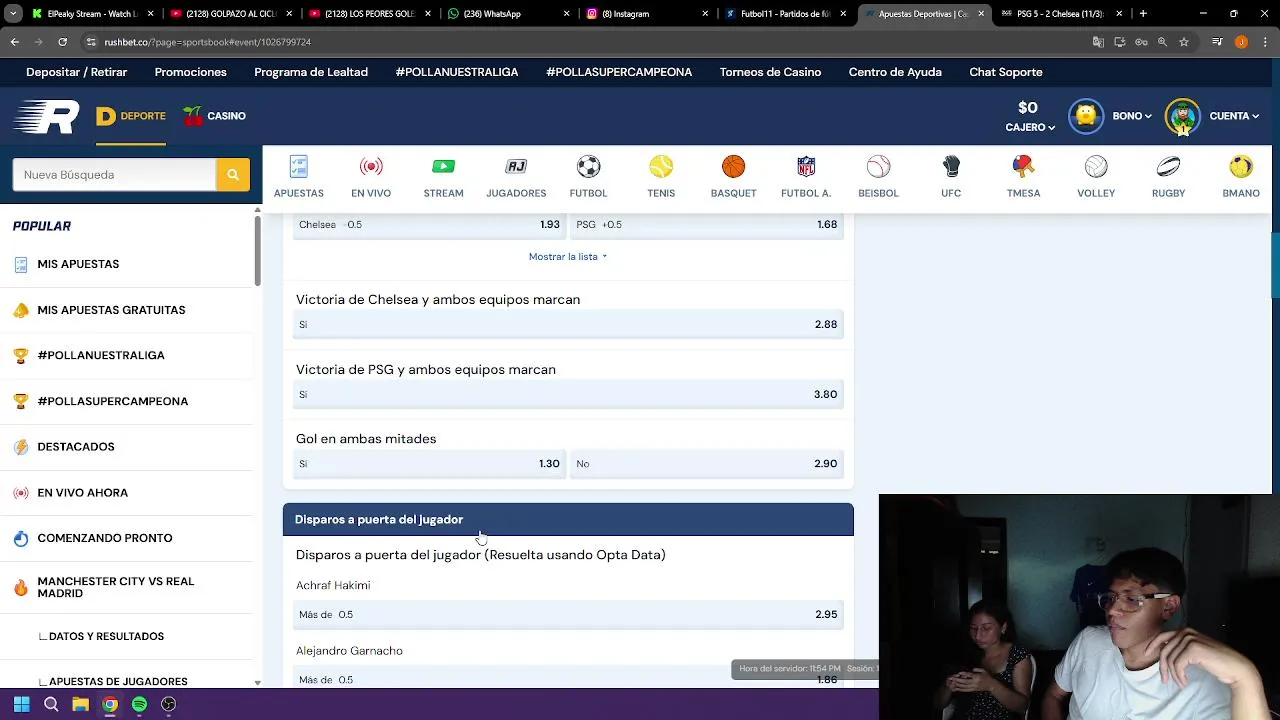The width and height of the screenshot is (1280, 720).
Task: Select the Rugby ball icon
Action: point(1168,166)
